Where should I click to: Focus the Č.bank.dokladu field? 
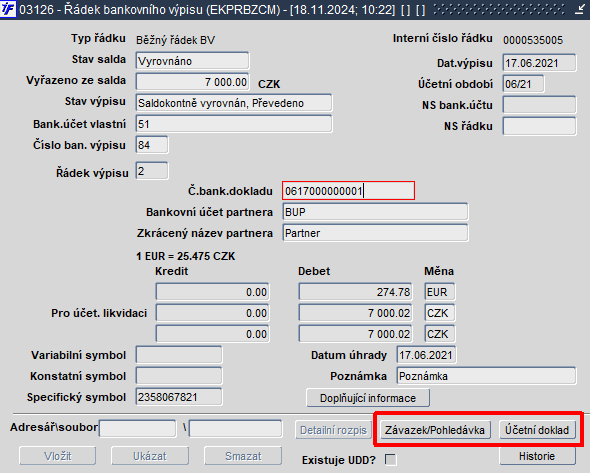pos(348,191)
